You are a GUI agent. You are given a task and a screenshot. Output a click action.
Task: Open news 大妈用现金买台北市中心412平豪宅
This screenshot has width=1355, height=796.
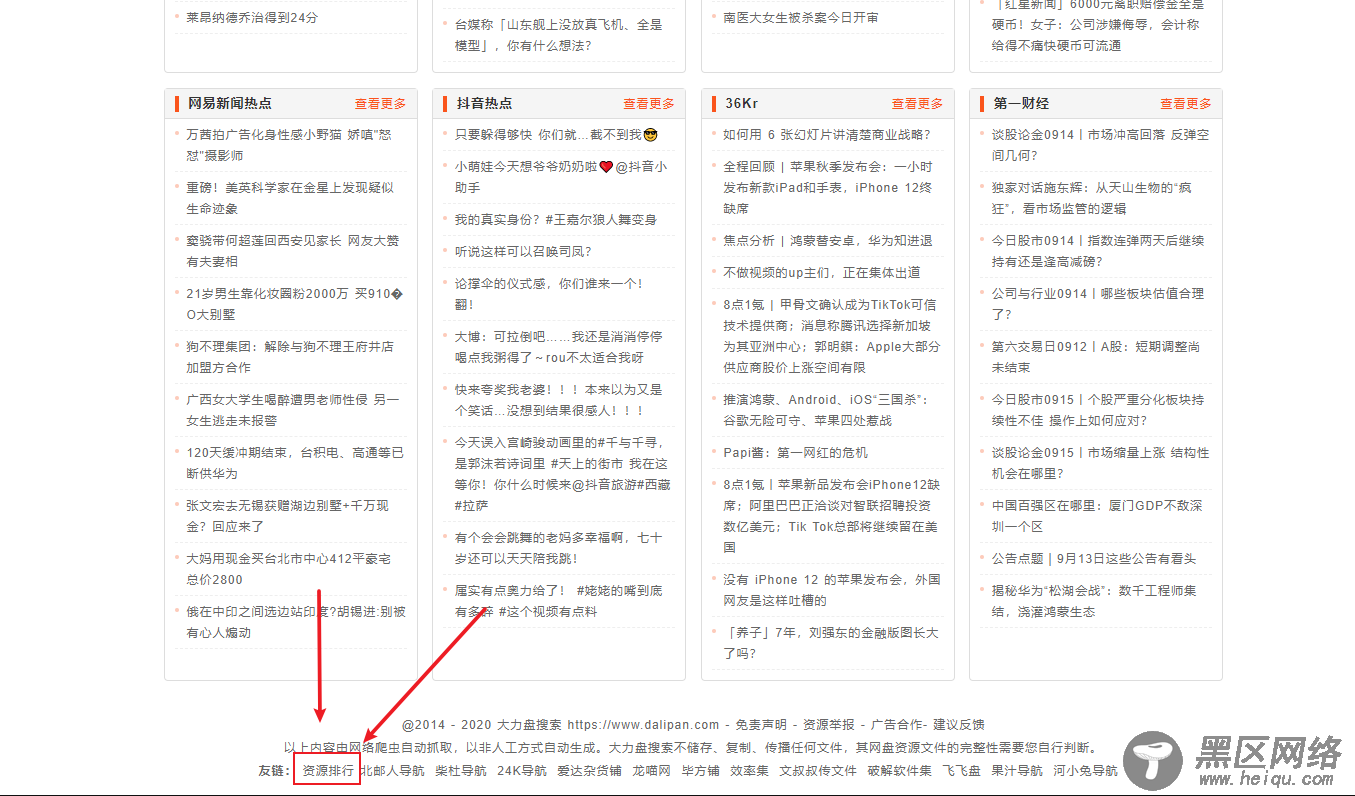click(x=288, y=569)
